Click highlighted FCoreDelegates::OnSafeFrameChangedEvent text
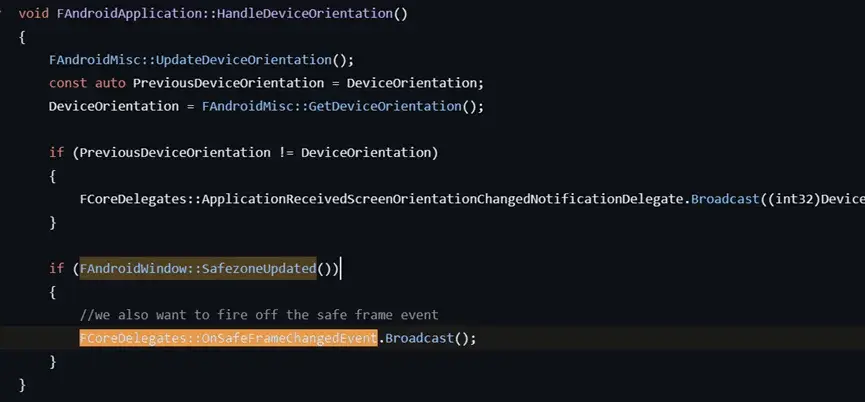The height and width of the screenshot is (402, 865). (228, 338)
